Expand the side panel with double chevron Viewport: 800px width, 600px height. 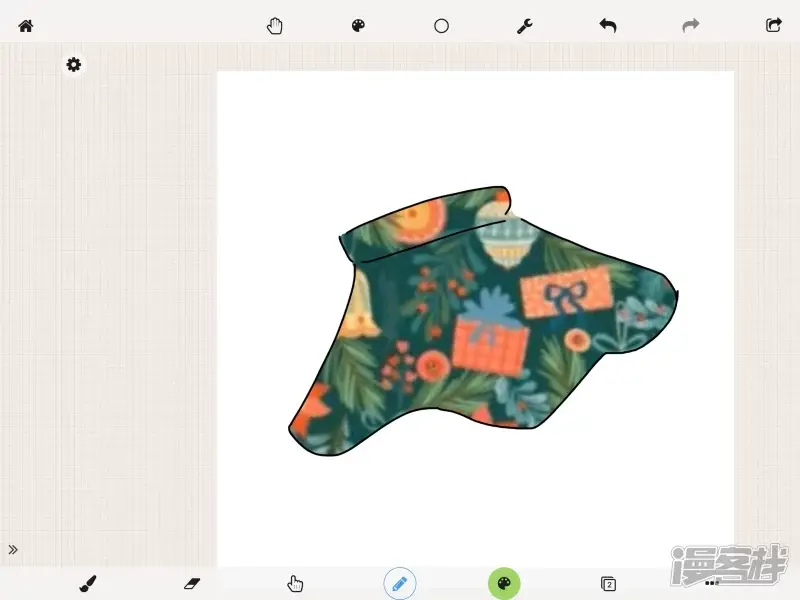click(13, 549)
